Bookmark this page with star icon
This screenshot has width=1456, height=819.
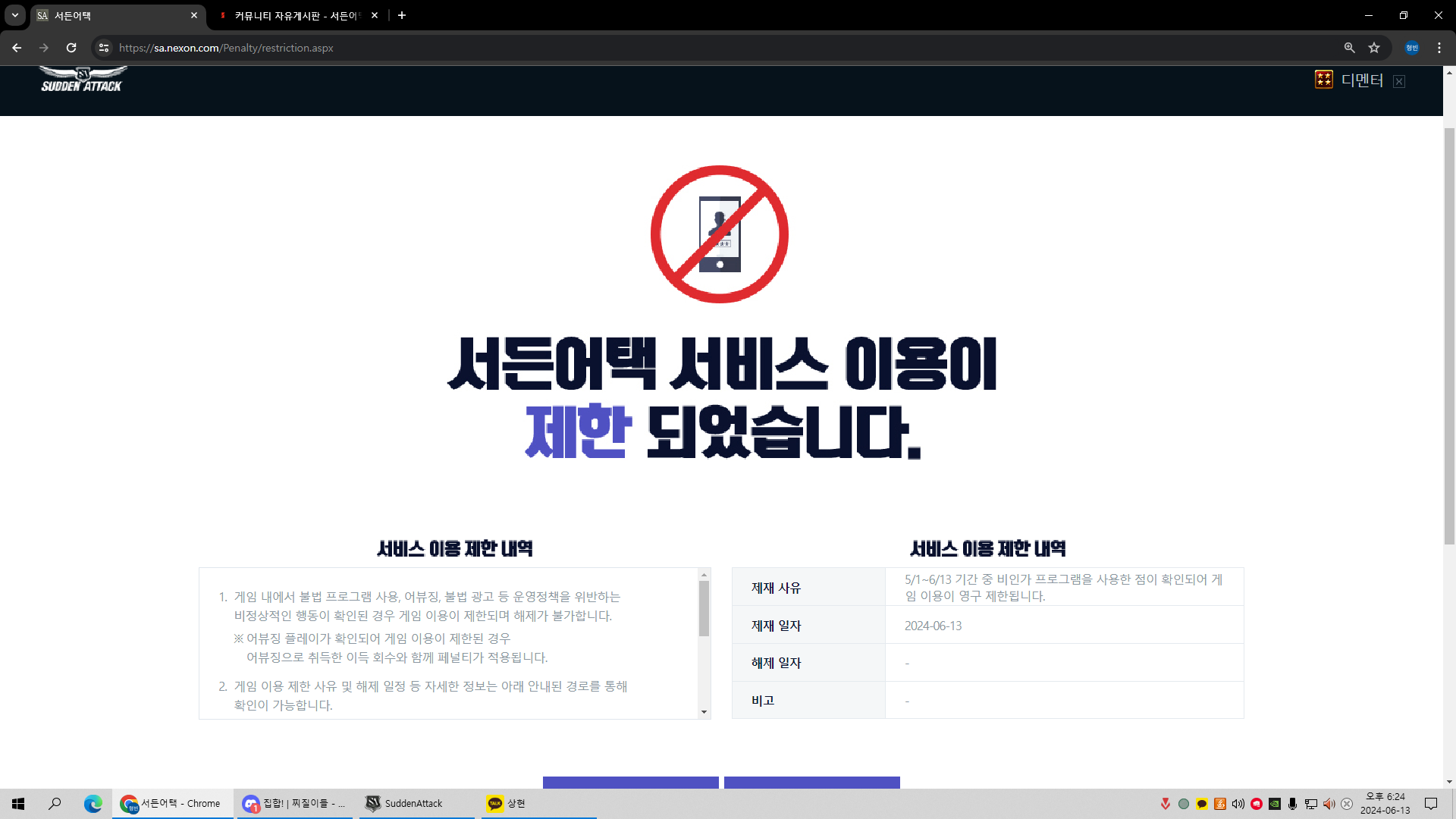click(x=1374, y=48)
